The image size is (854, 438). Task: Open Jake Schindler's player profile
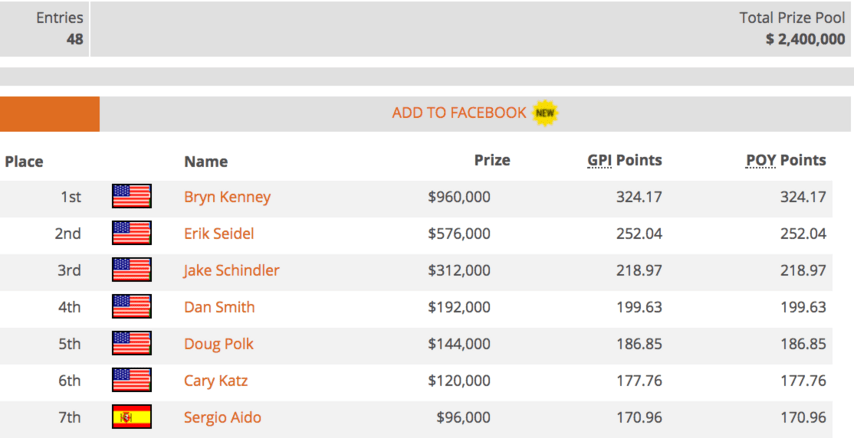point(231,270)
